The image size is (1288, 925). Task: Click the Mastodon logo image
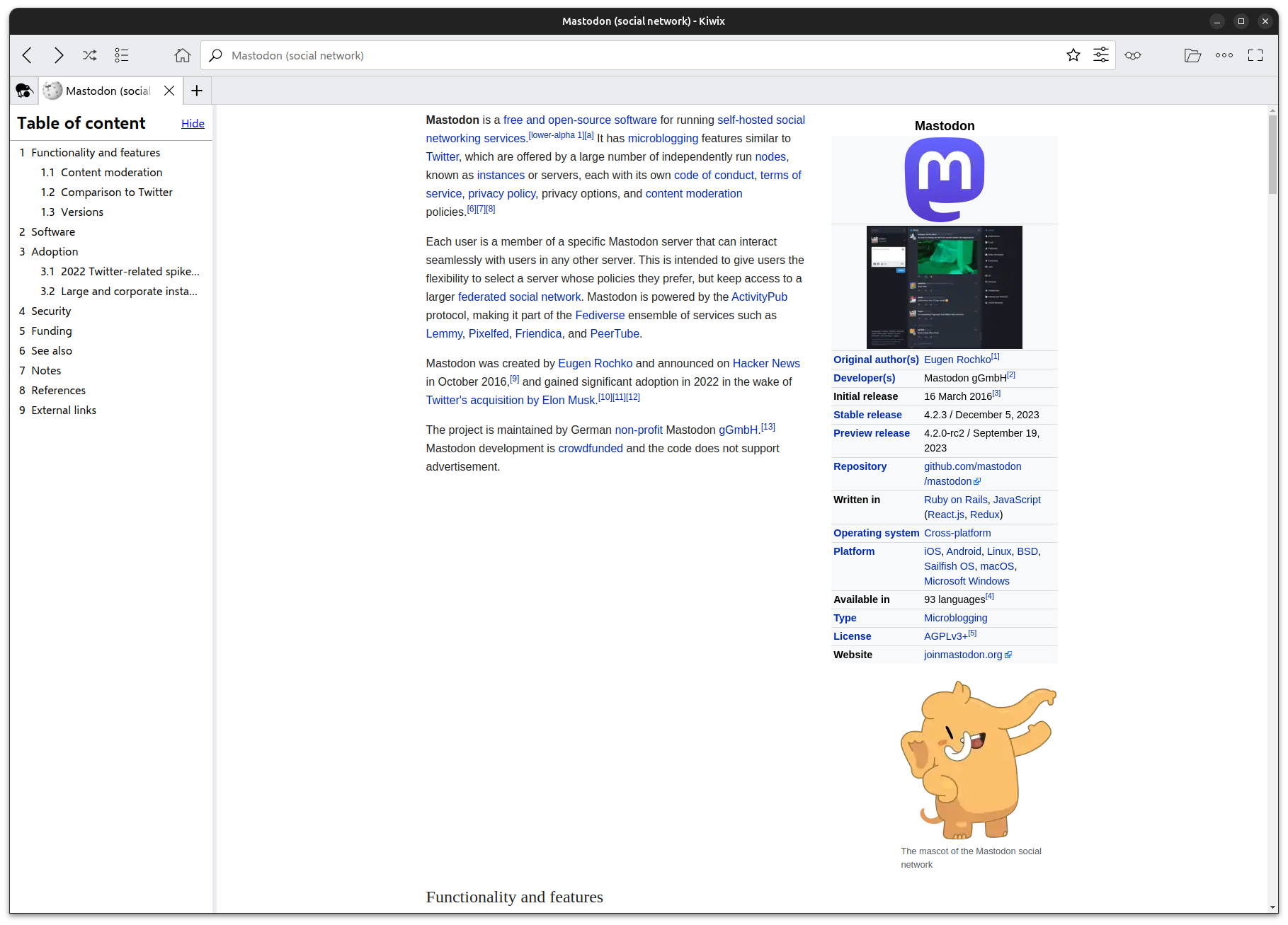pyautogui.click(x=945, y=180)
